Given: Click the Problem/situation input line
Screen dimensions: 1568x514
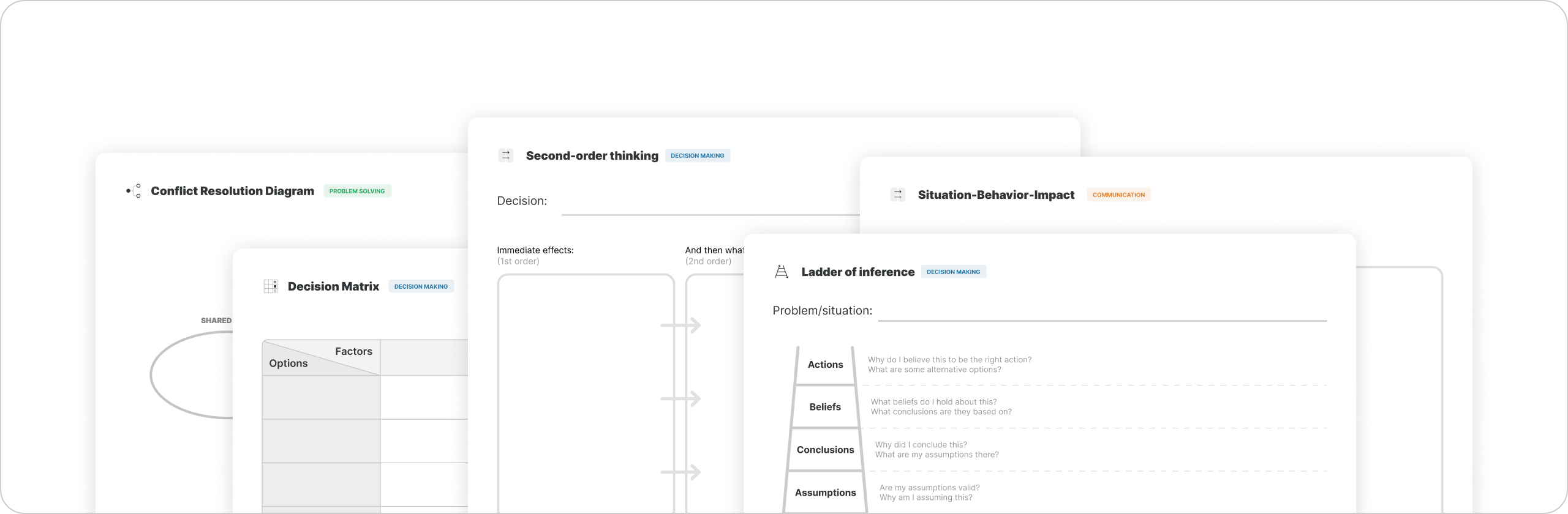Looking at the screenshot, I should [1102, 319].
